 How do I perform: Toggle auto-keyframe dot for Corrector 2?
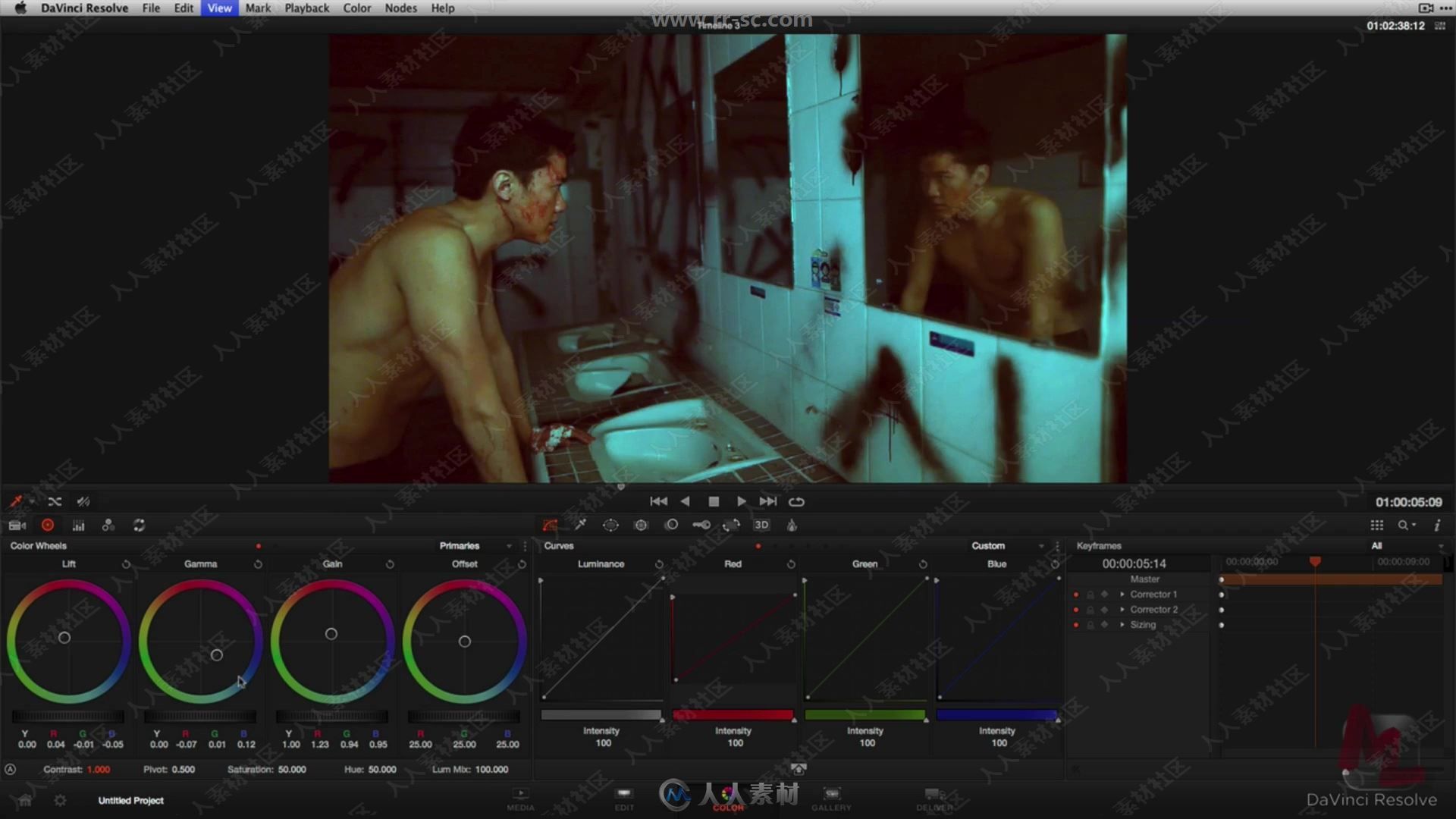1076,610
